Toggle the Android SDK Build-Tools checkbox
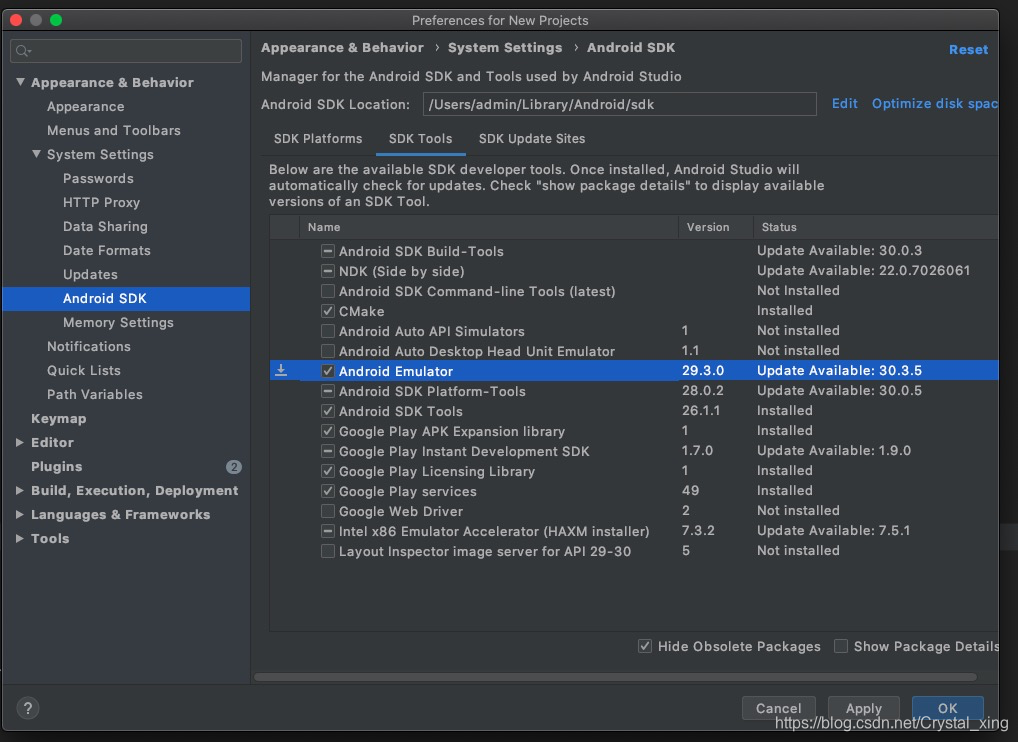1018x742 pixels. pyautogui.click(x=328, y=251)
